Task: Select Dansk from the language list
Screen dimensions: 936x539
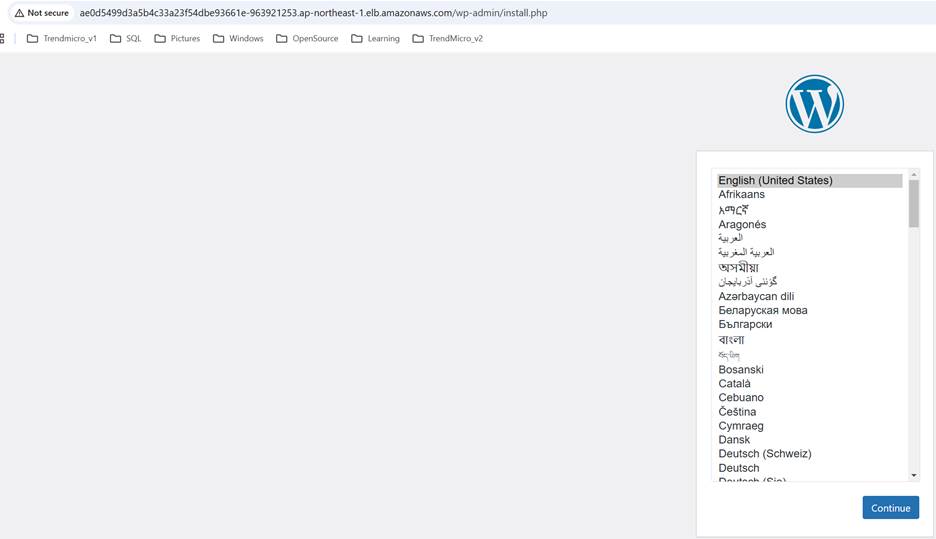Action: tap(809, 440)
